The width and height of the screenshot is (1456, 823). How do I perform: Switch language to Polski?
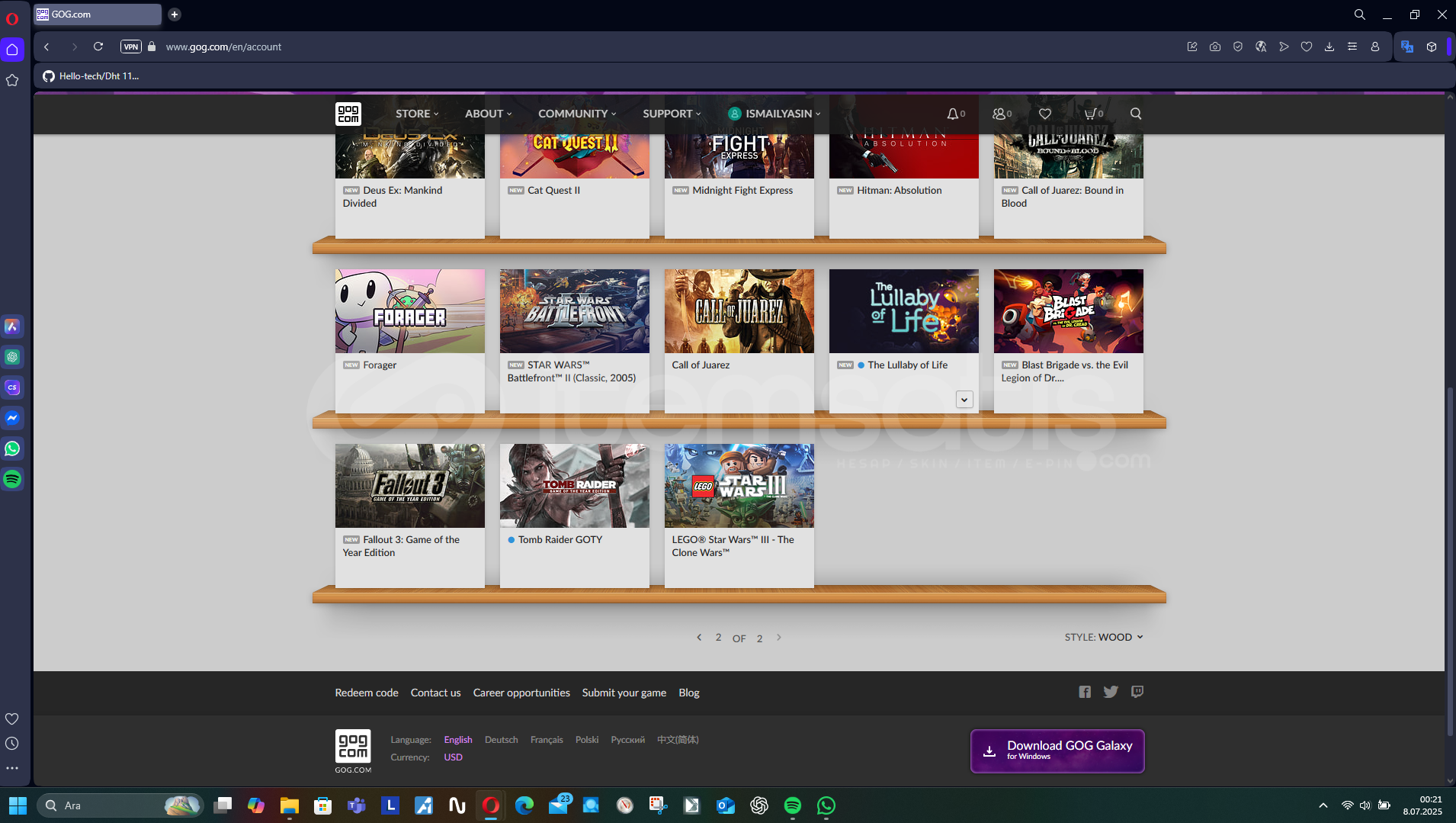pos(587,740)
